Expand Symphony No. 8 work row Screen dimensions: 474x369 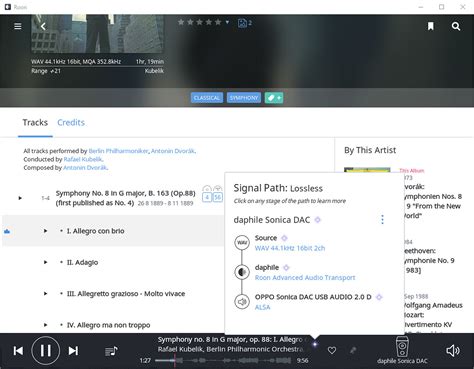tap(20, 198)
